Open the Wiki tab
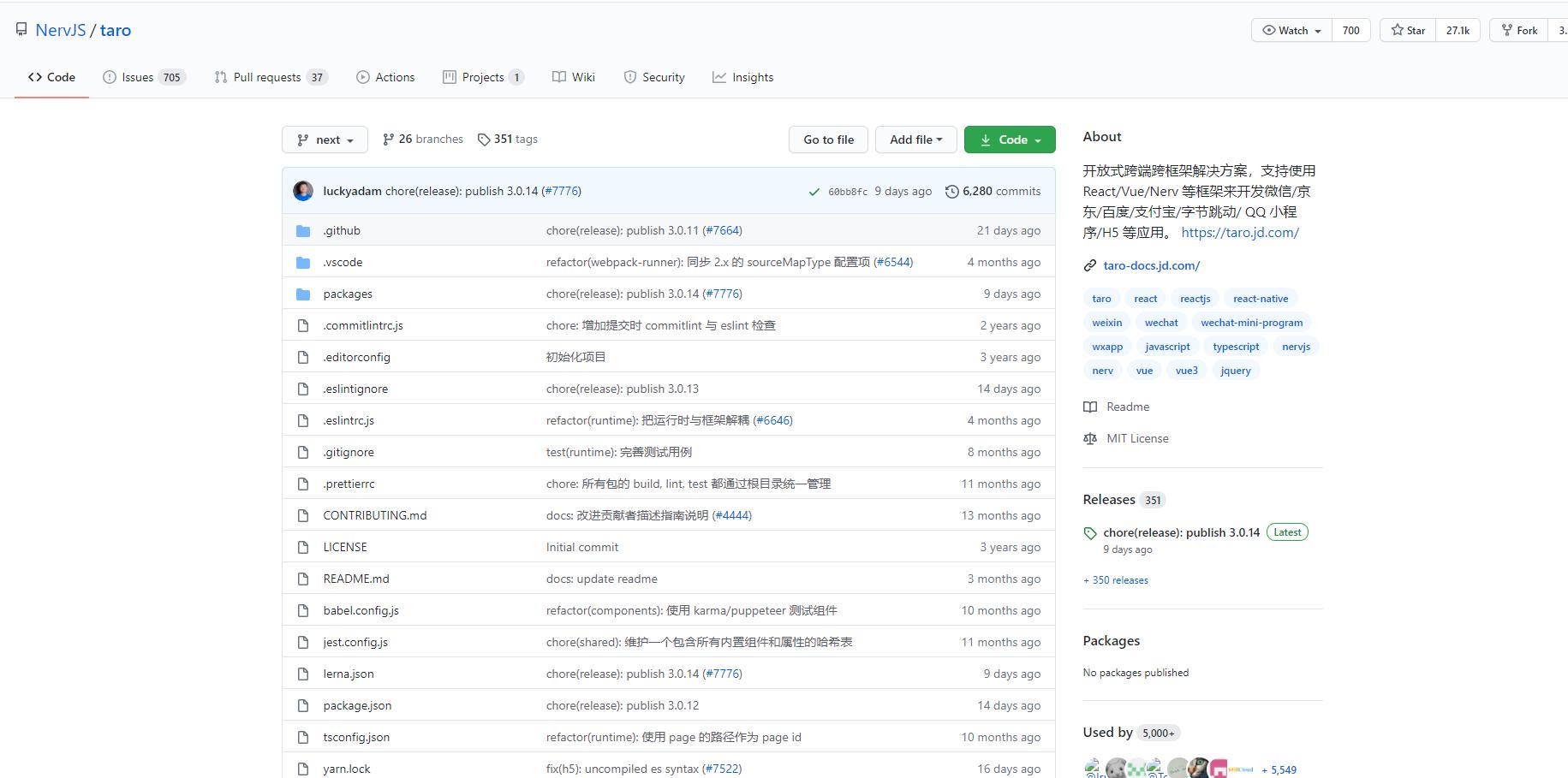This screenshot has height=778, width=1568. 574,77
